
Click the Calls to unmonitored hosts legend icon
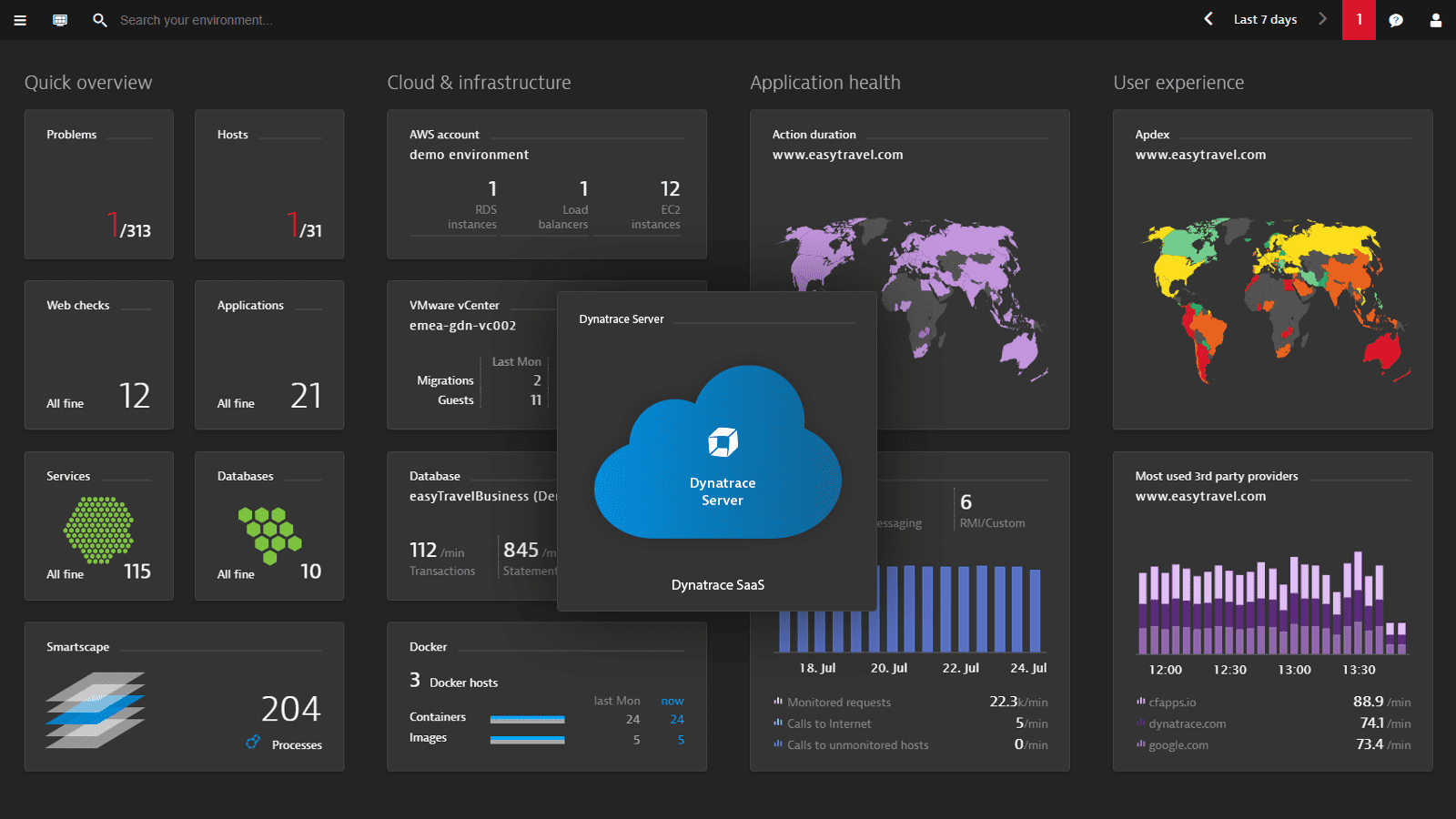[x=778, y=744]
